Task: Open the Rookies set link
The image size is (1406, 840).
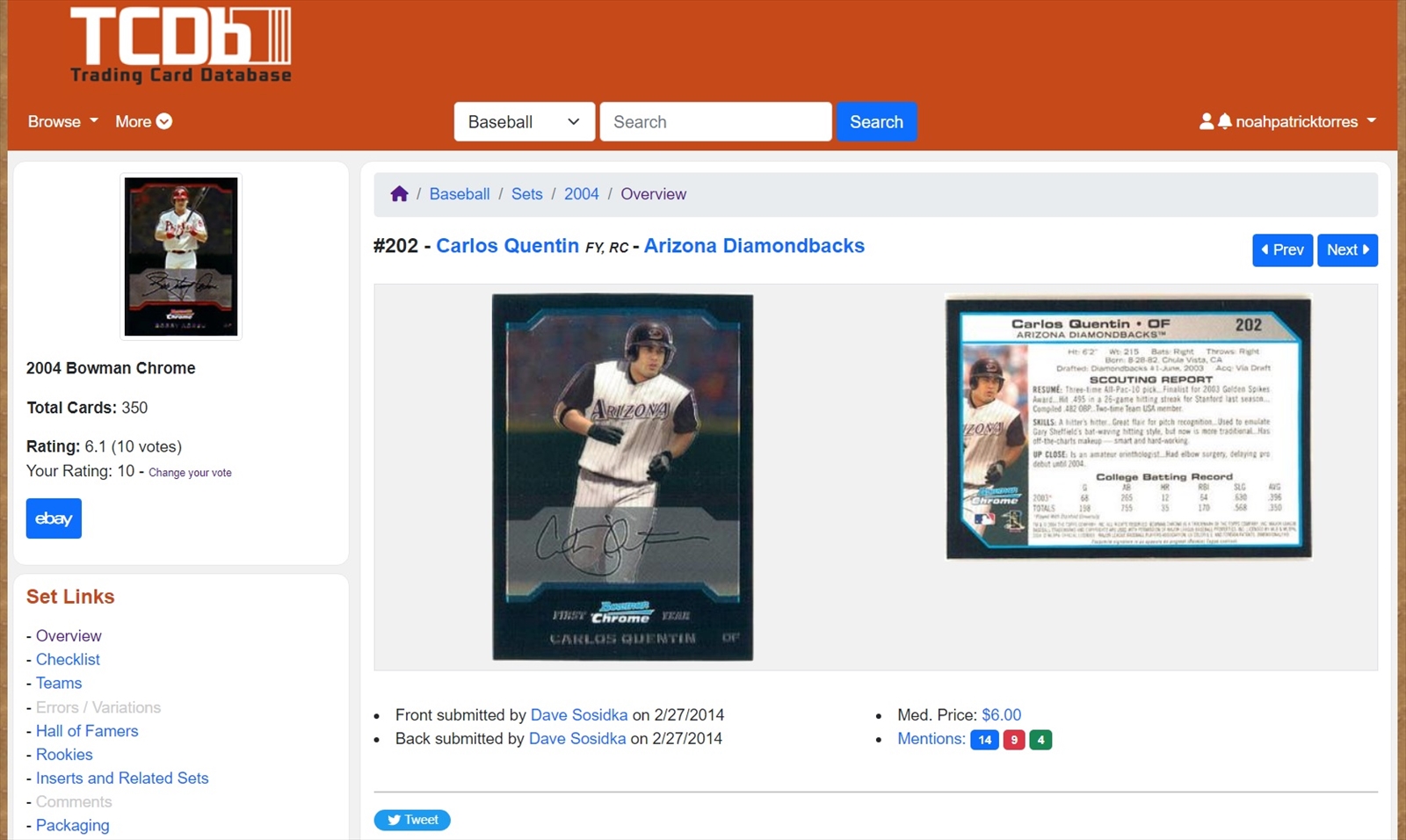Action: (64, 754)
